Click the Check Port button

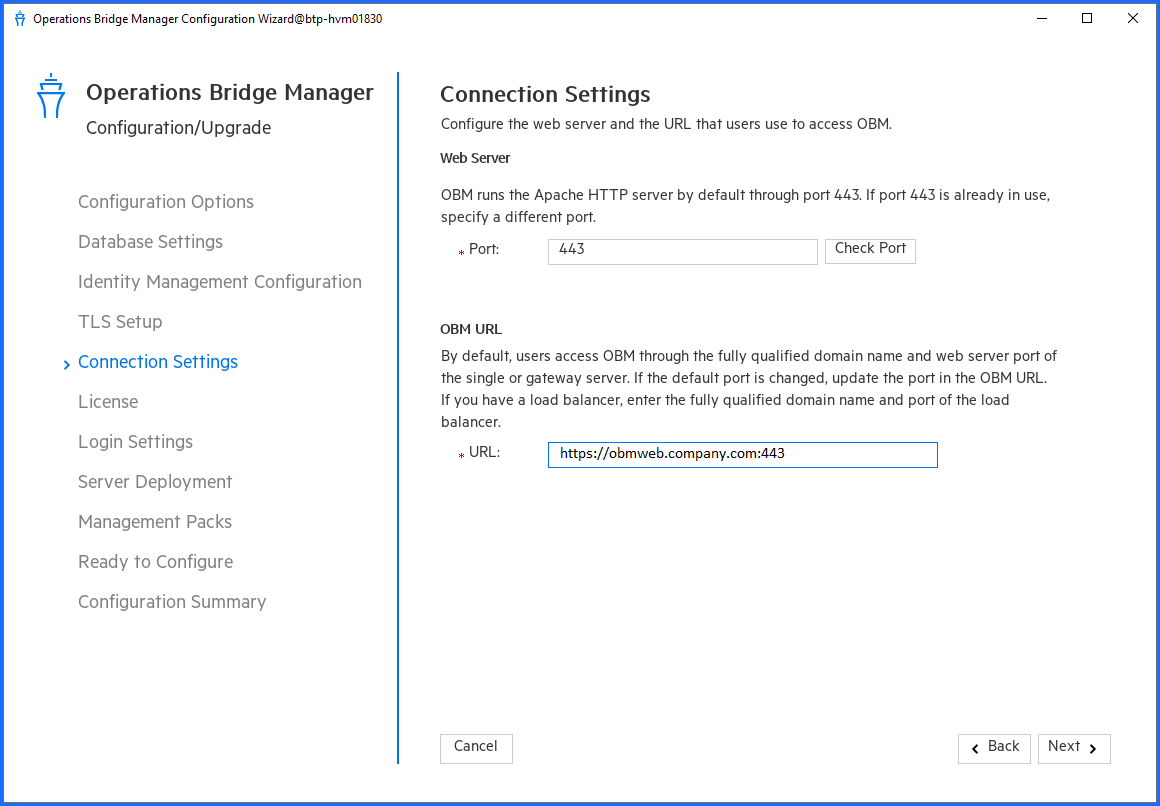[870, 251]
